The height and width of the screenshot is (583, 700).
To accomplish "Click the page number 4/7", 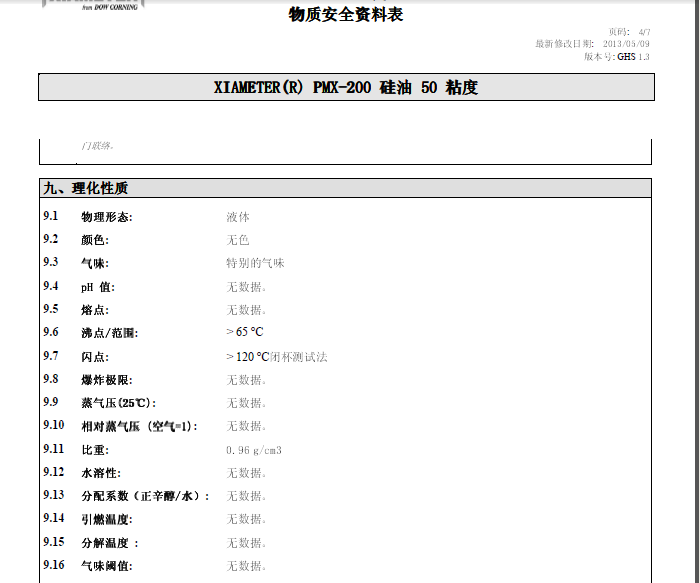I will [644, 32].
